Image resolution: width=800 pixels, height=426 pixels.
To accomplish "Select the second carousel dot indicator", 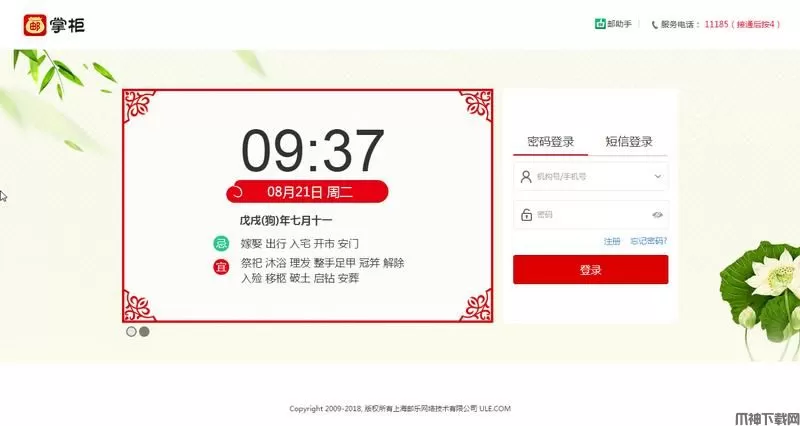I will coord(144,332).
